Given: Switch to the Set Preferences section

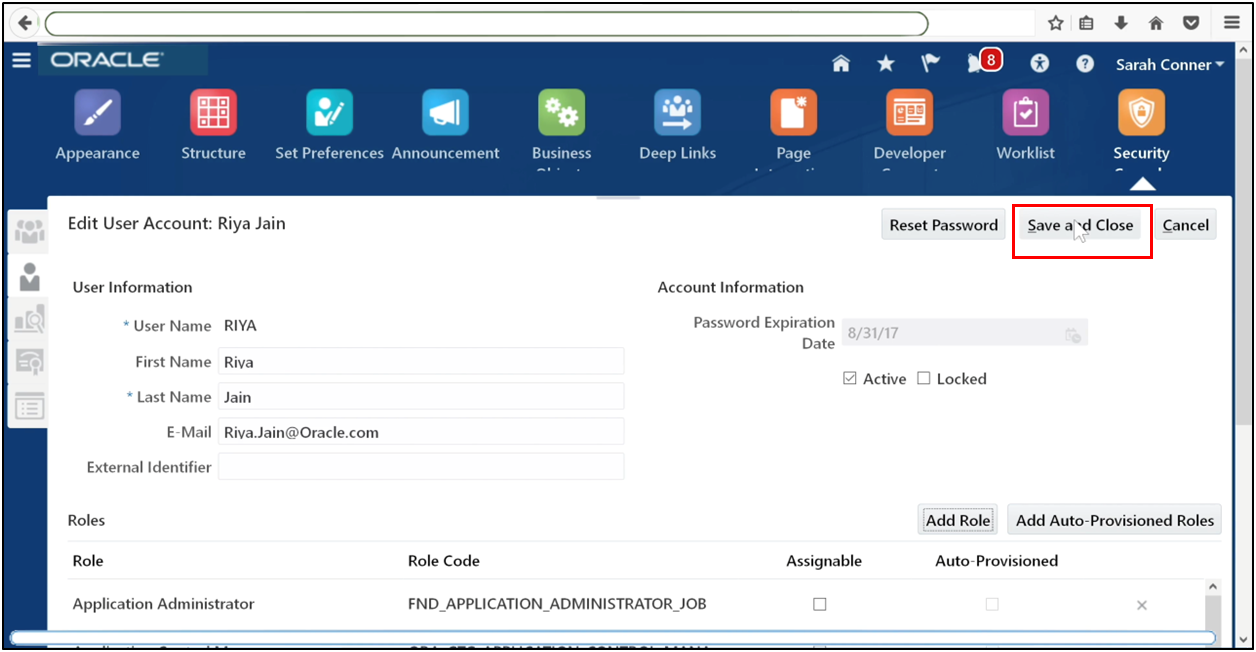Looking at the screenshot, I should pyautogui.click(x=329, y=113).
